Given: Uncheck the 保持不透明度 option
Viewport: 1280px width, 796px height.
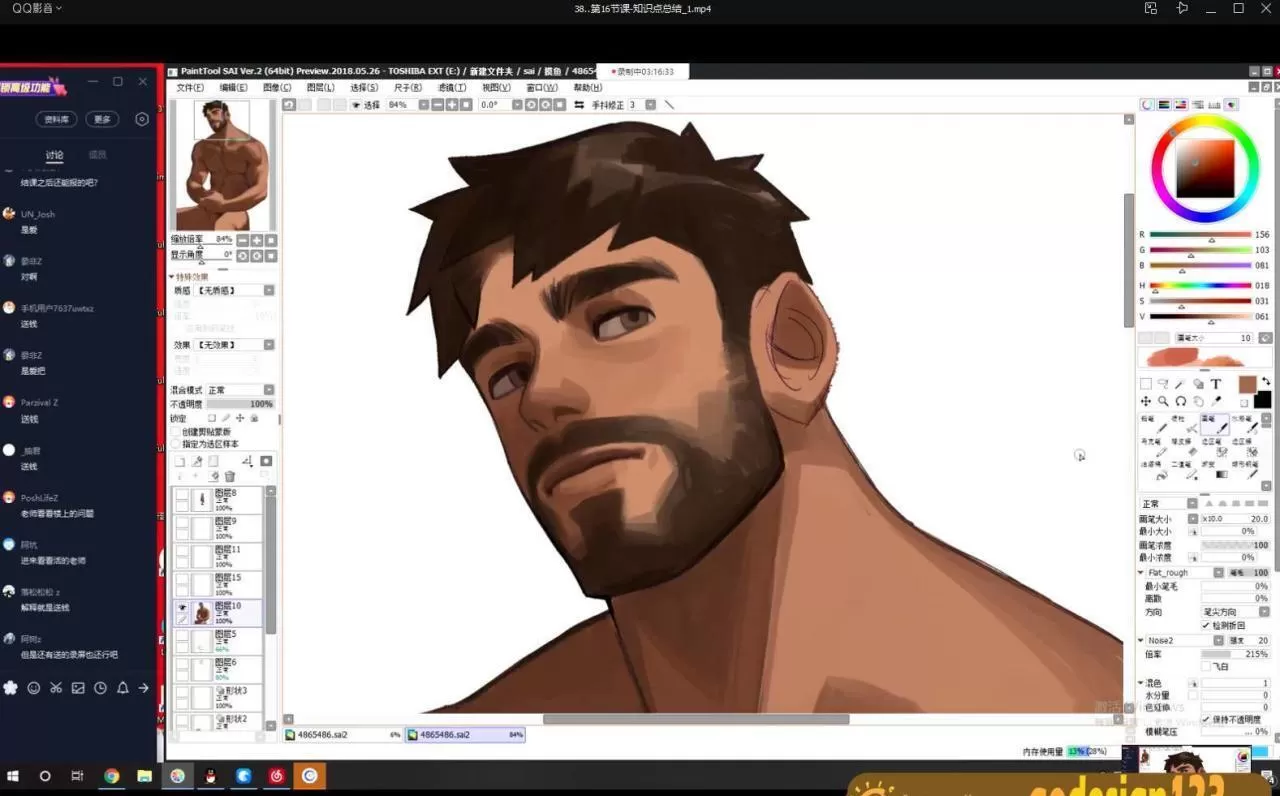Looking at the screenshot, I should [x=1206, y=719].
